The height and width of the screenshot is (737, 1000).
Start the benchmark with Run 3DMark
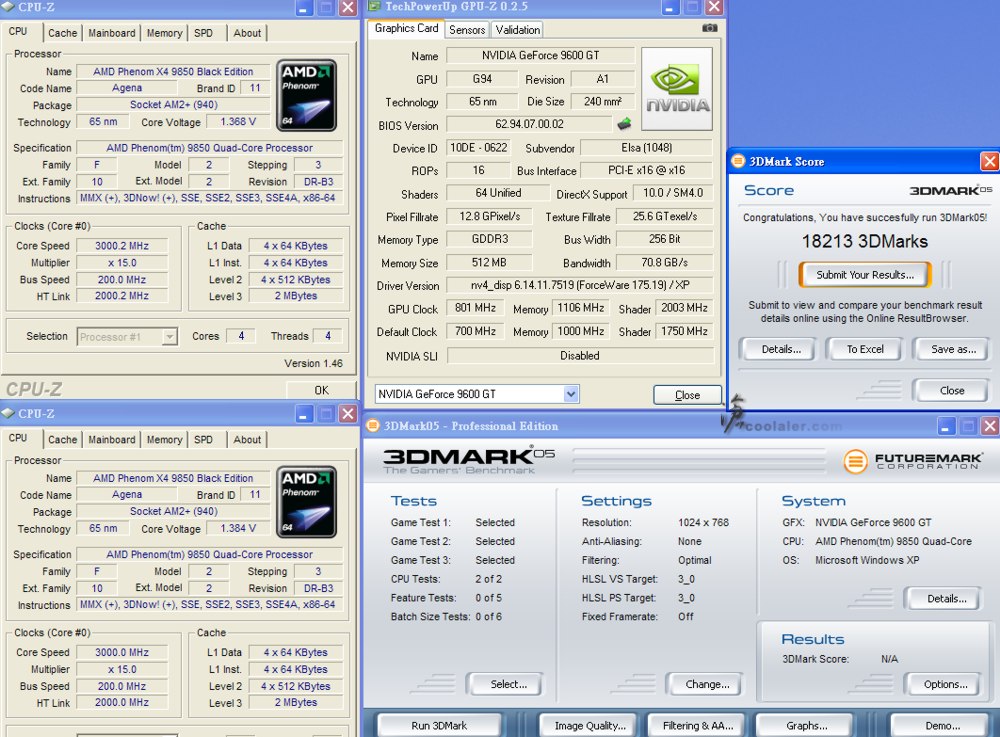(x=439, y=726)
